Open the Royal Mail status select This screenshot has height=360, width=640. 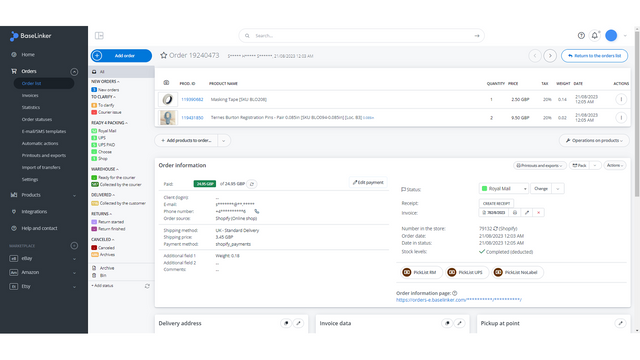click(504, 189)
